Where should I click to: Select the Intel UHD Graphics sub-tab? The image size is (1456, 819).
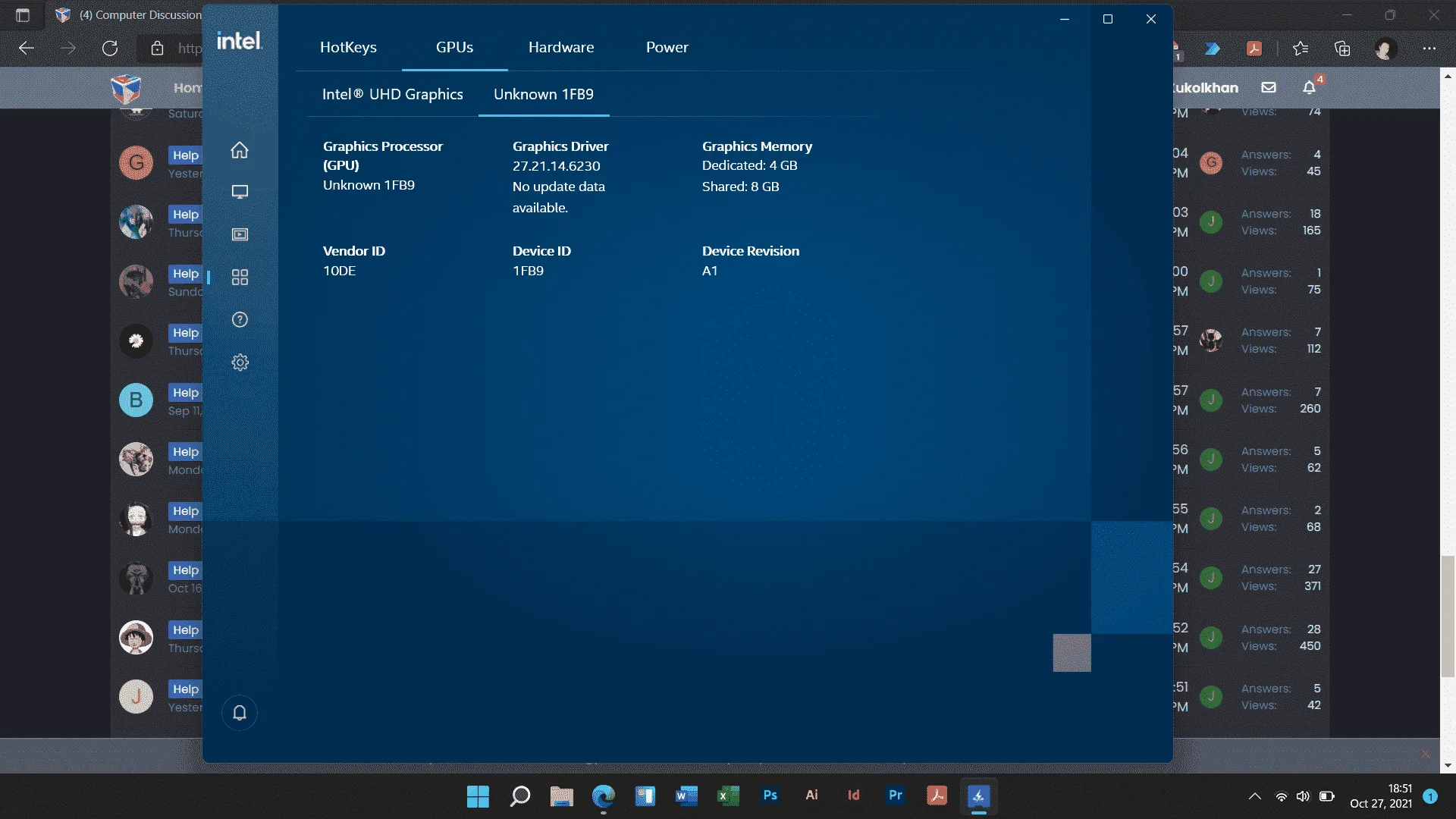click(x=392, y=94)
